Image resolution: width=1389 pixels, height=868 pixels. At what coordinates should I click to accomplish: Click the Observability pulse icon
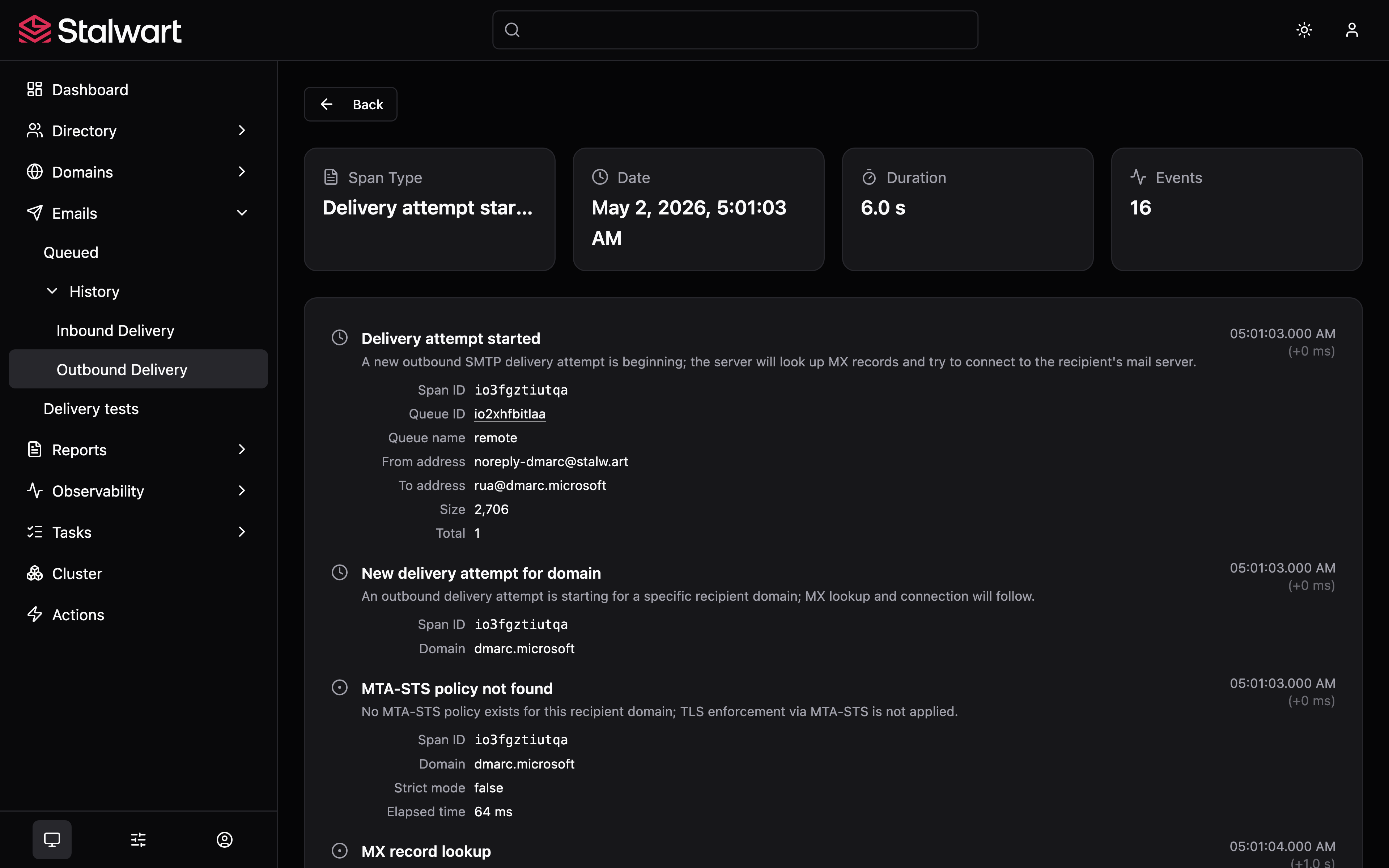point(34,491)
